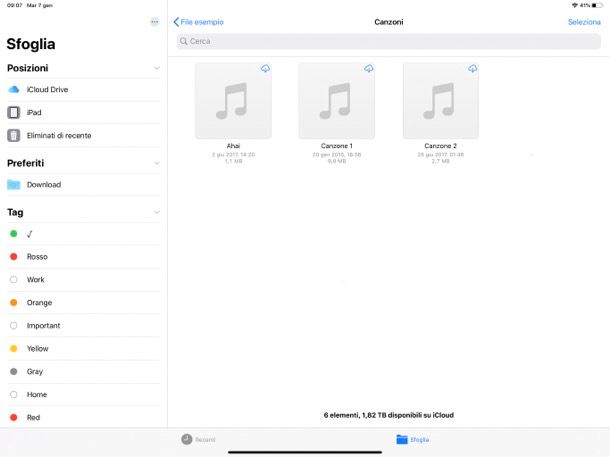The image size is (610, 457).
Task: Click the Download folder icon
Action: pyautogui.click(x=14, y=184)
